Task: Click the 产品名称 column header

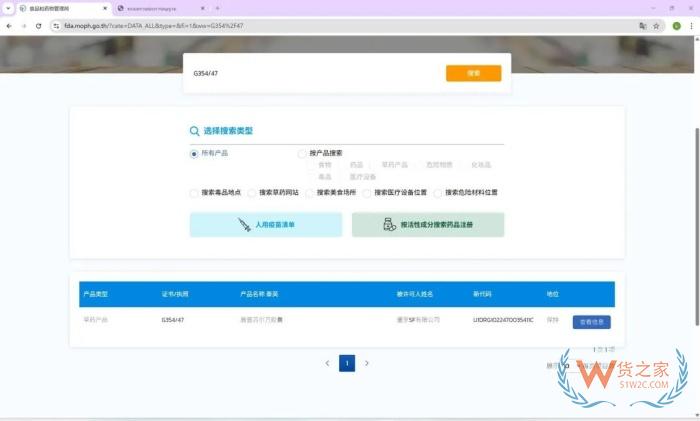Action: [259, 294]
